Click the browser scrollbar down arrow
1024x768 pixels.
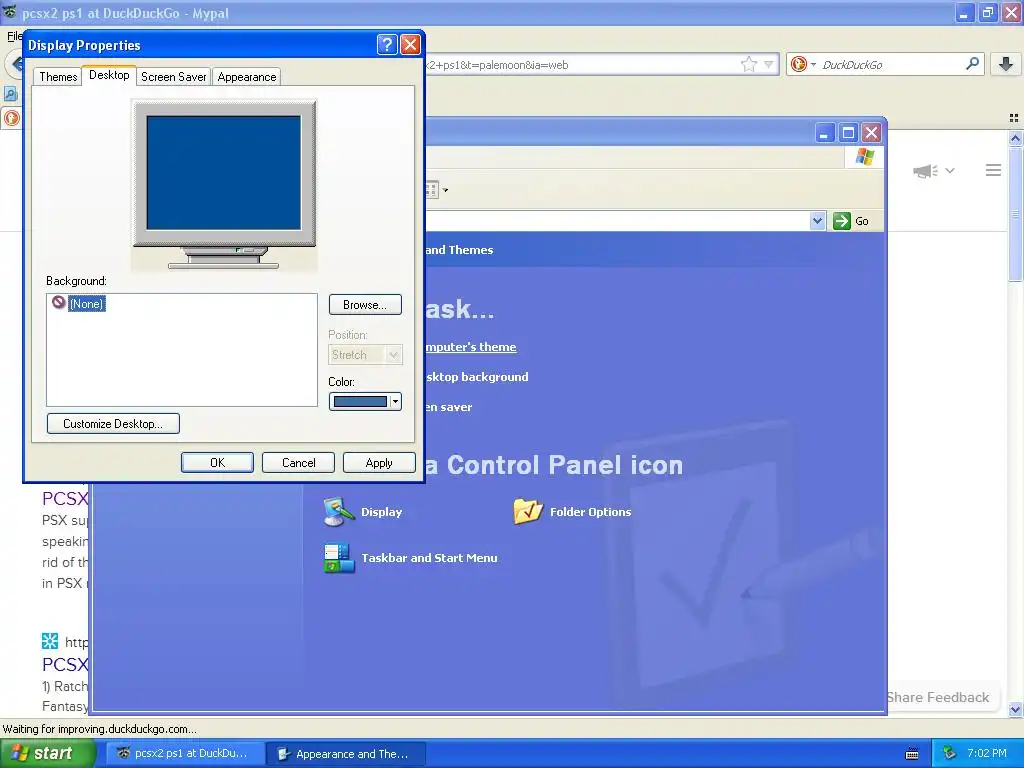[1015, 709]
